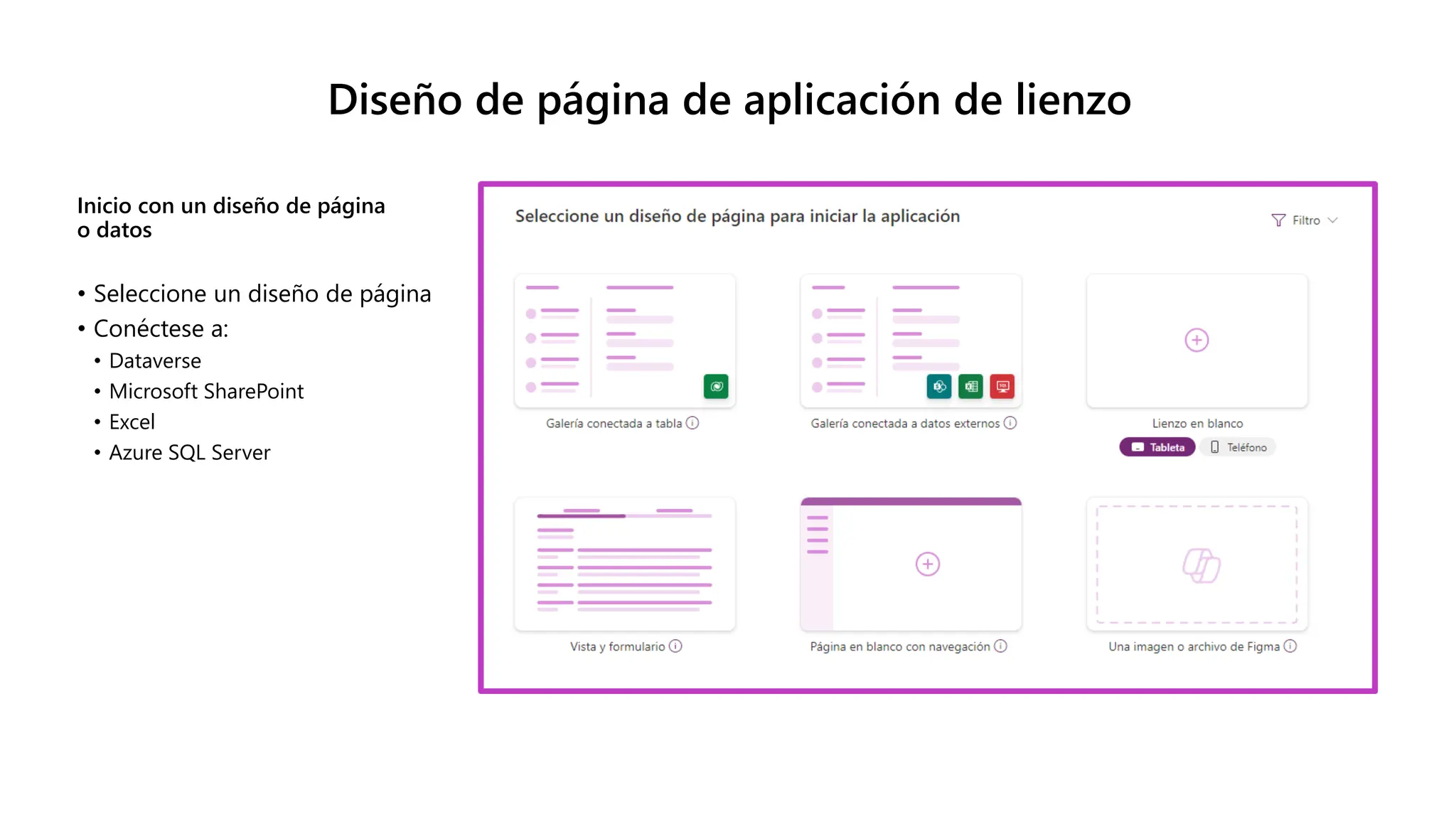Click the Seleccione un diseño de página heading in dialog
The width and height of the screenshot is (1456, 819).
click(737, 217)
